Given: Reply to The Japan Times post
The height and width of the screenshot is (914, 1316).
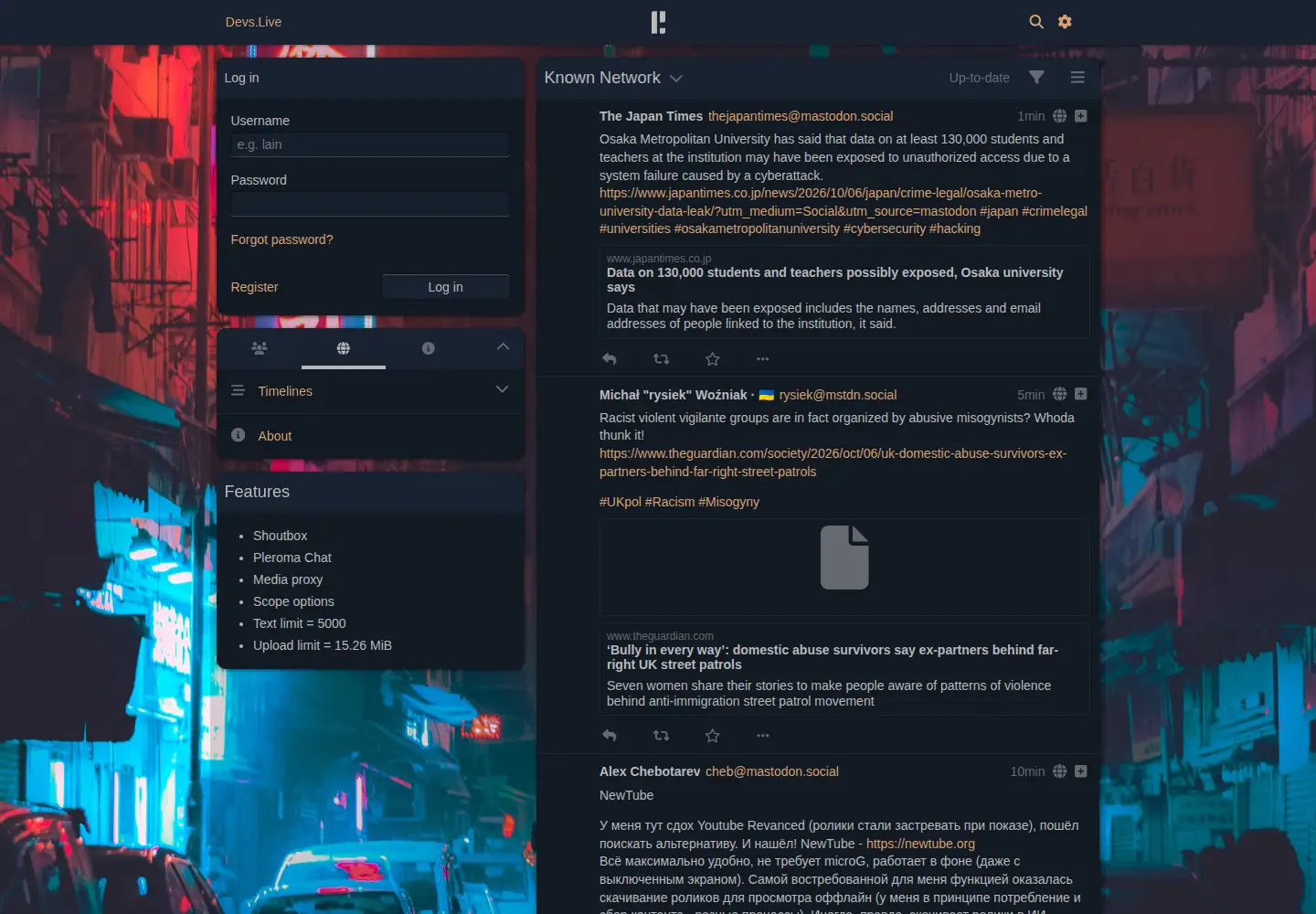Looking at the screenshot, I should [x=610, y=359].
